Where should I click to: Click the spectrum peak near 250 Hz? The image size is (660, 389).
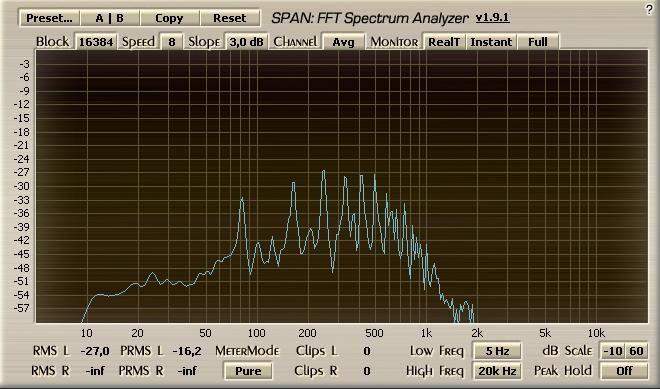(x=324, y=171)
